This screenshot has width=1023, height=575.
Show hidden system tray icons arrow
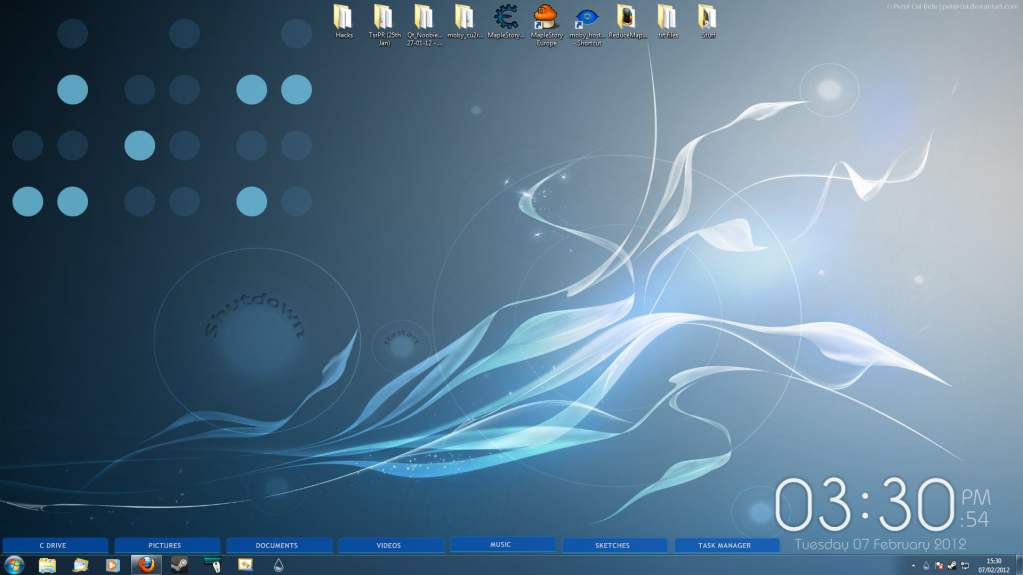click(x=913, y=566)
